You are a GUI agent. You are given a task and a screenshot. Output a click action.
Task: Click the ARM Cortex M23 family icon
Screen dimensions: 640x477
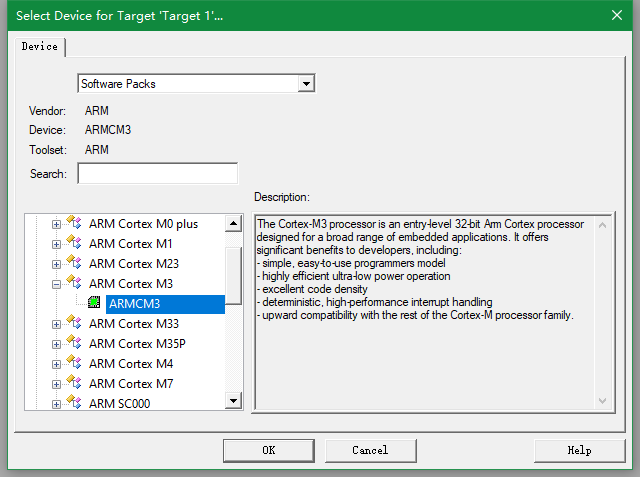point(74,263)
